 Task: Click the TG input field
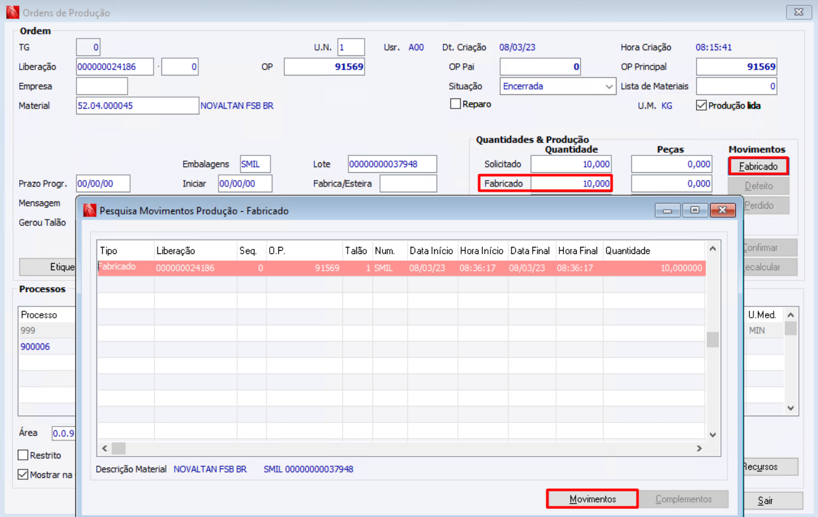click(88, 47)
